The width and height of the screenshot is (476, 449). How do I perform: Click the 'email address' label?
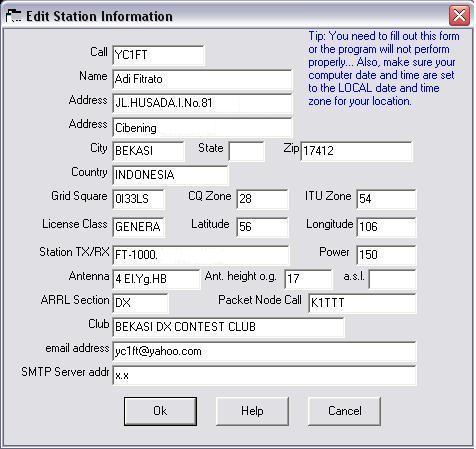[77, 348]
